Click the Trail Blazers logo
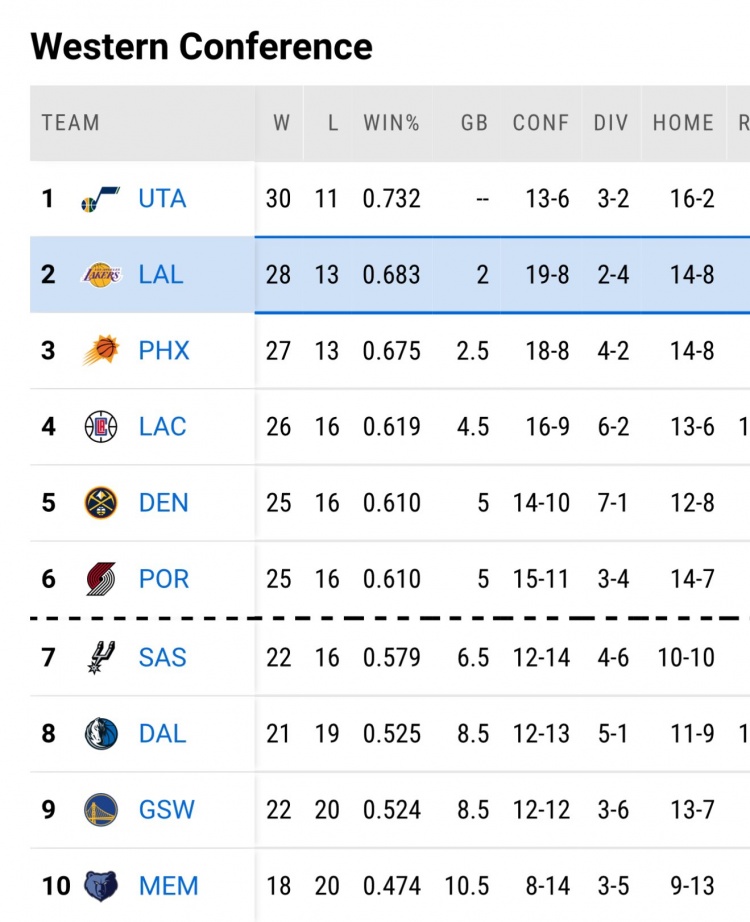Viewport: 750px width, 922px height. pyautogui.click(x=100, y=579)
